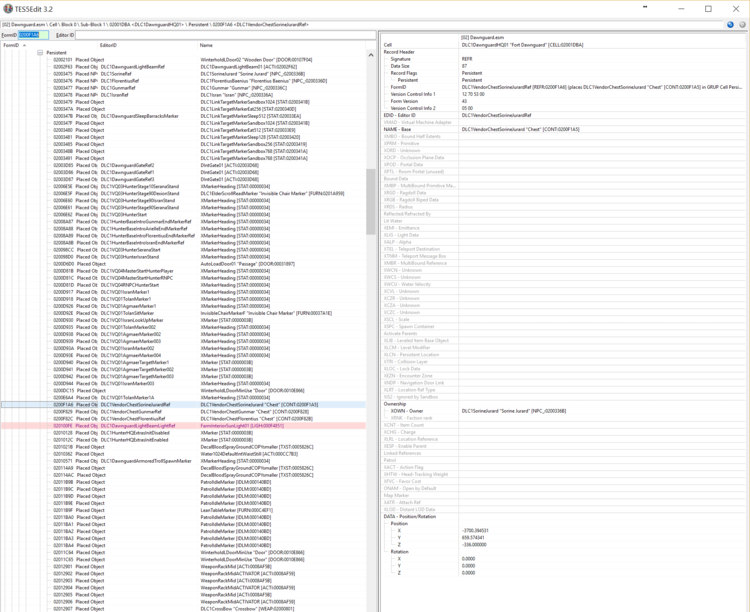This screenshot has height=612, width=750.
Task: Click the scroll up arrow of record list
Action: coord(371,55)
